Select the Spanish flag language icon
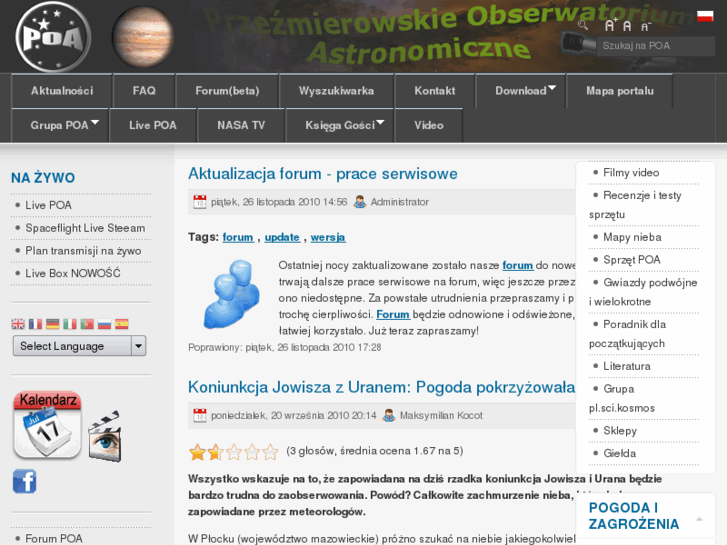This screenshot has height=545, width=727. tap(121, 324)
